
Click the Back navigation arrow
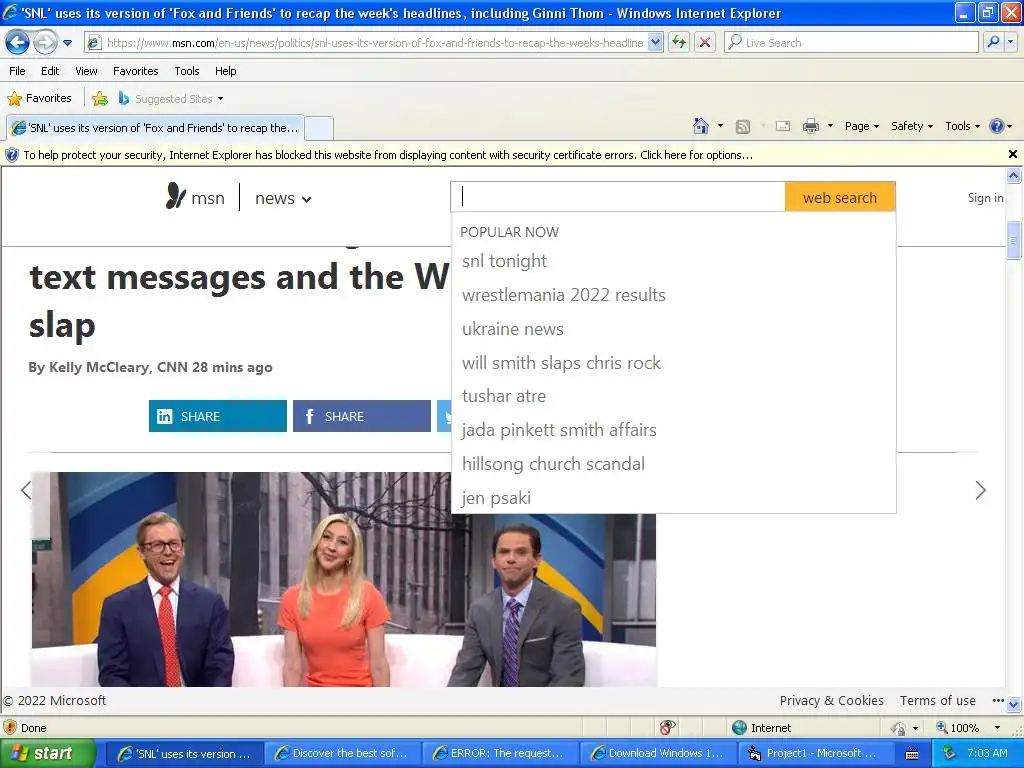pos(17,43)
